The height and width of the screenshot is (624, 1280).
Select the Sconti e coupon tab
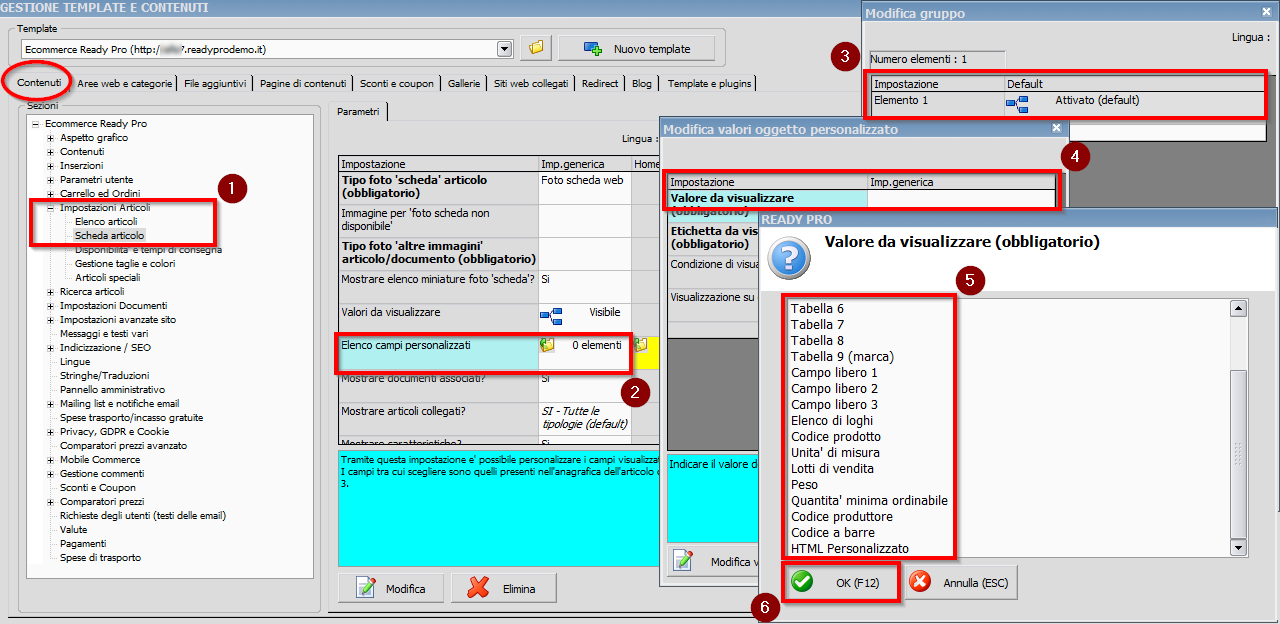click(x=397, y=84)
